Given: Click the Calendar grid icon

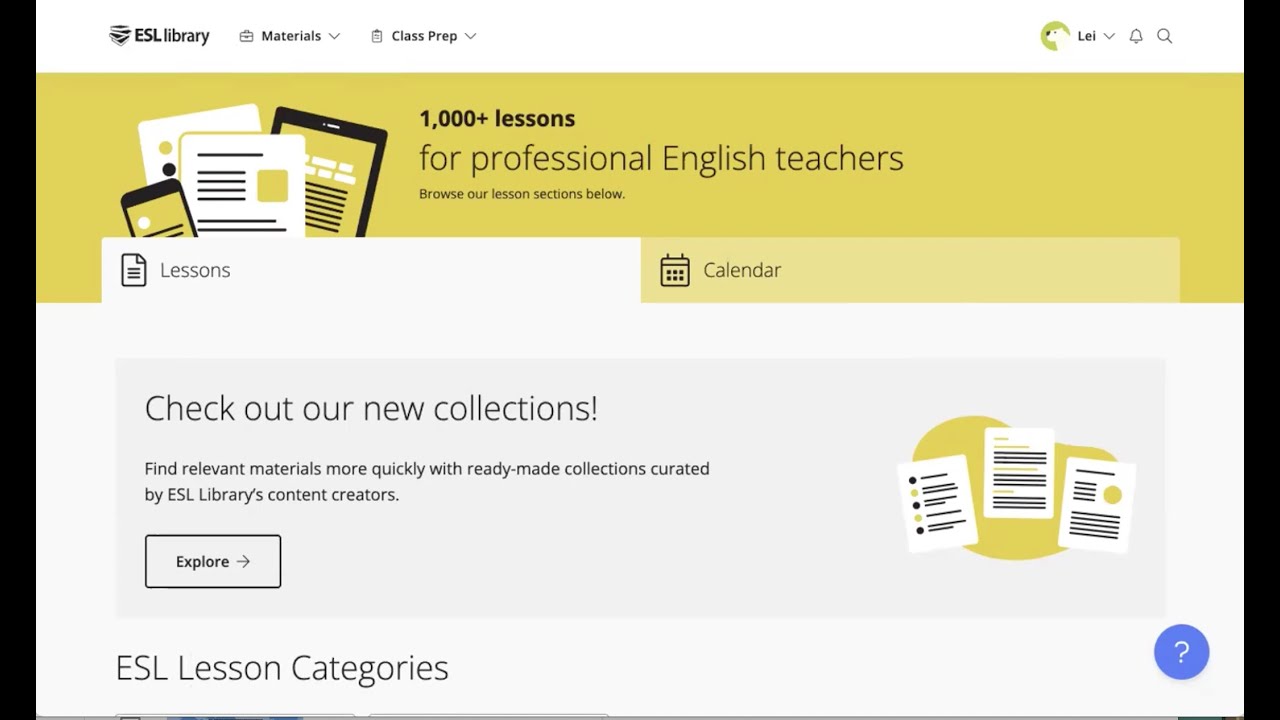Looking at the screenshot, I should [675, 270].
